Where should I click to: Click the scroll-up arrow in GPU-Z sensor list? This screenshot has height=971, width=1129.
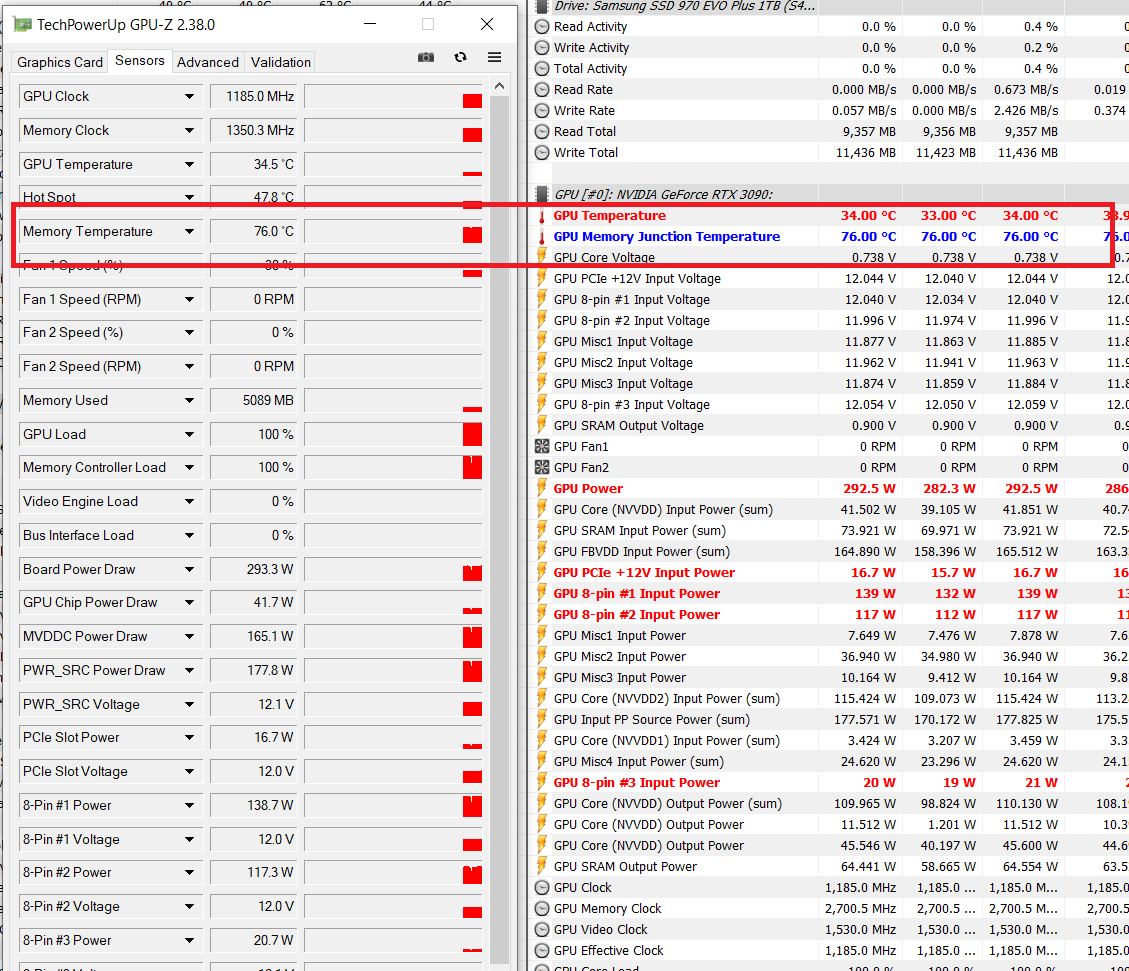pos(499,86)
